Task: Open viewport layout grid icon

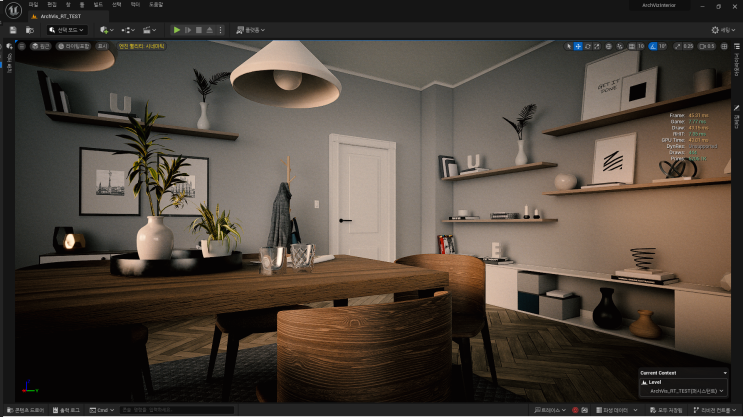Action: coord(724,46)
